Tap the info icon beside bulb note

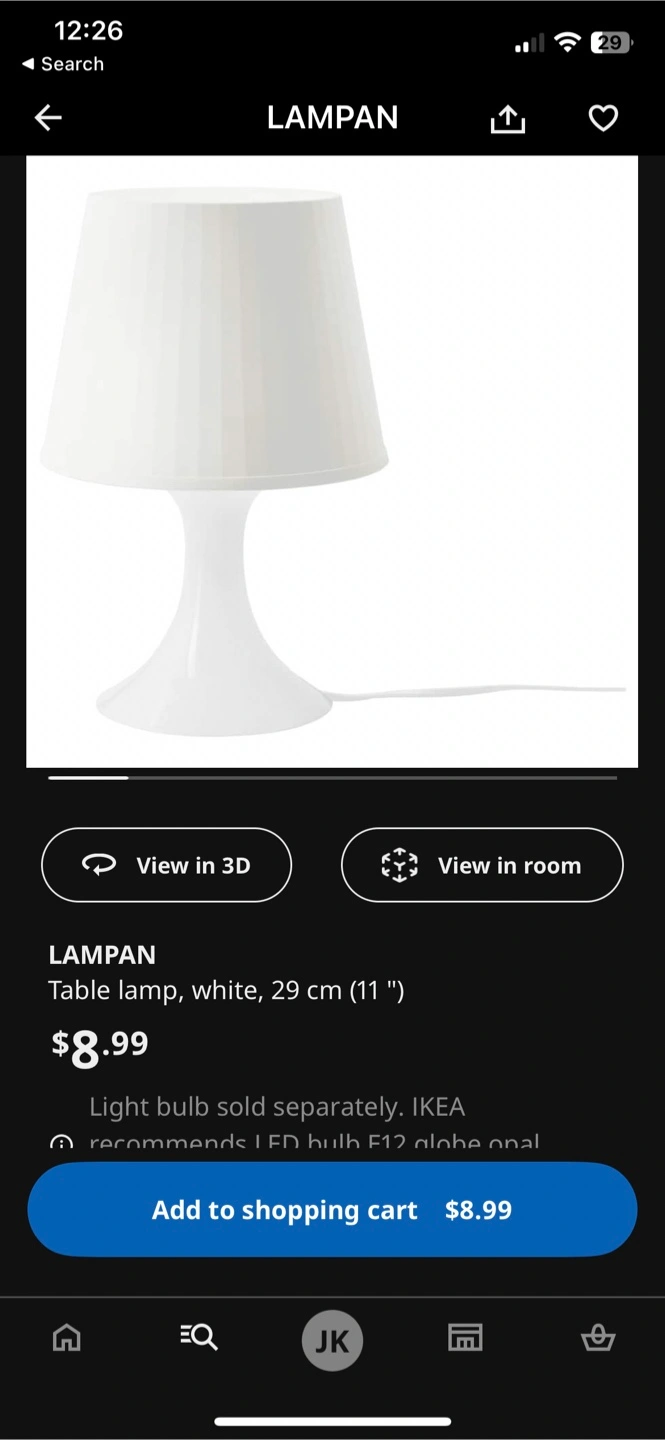[x=61, y=1142]
